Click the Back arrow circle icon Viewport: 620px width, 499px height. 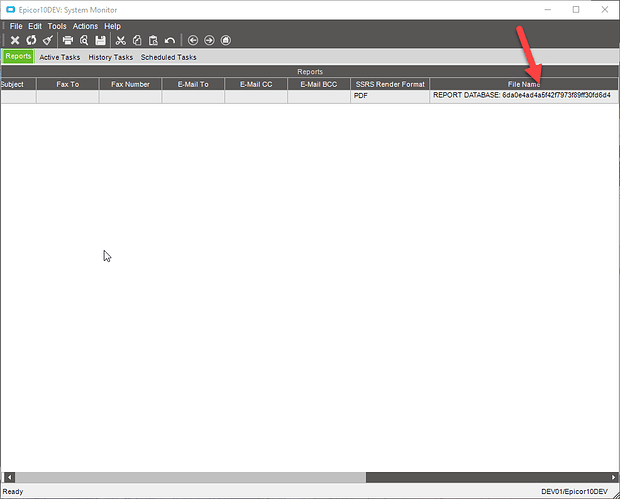pyautogui.click(x=193, y=40)
